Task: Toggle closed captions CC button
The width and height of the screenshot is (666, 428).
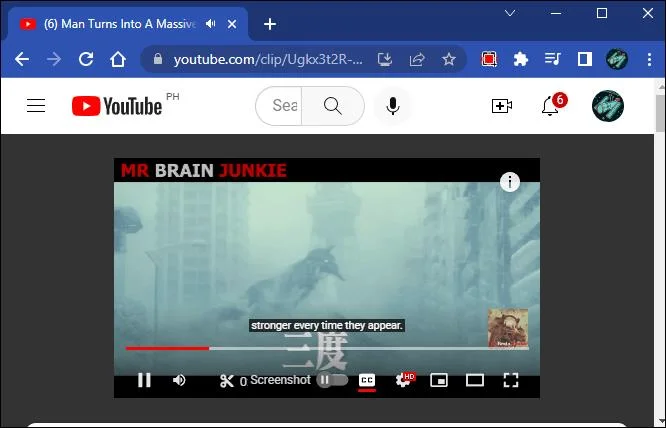Action: (x=367, y=380)
